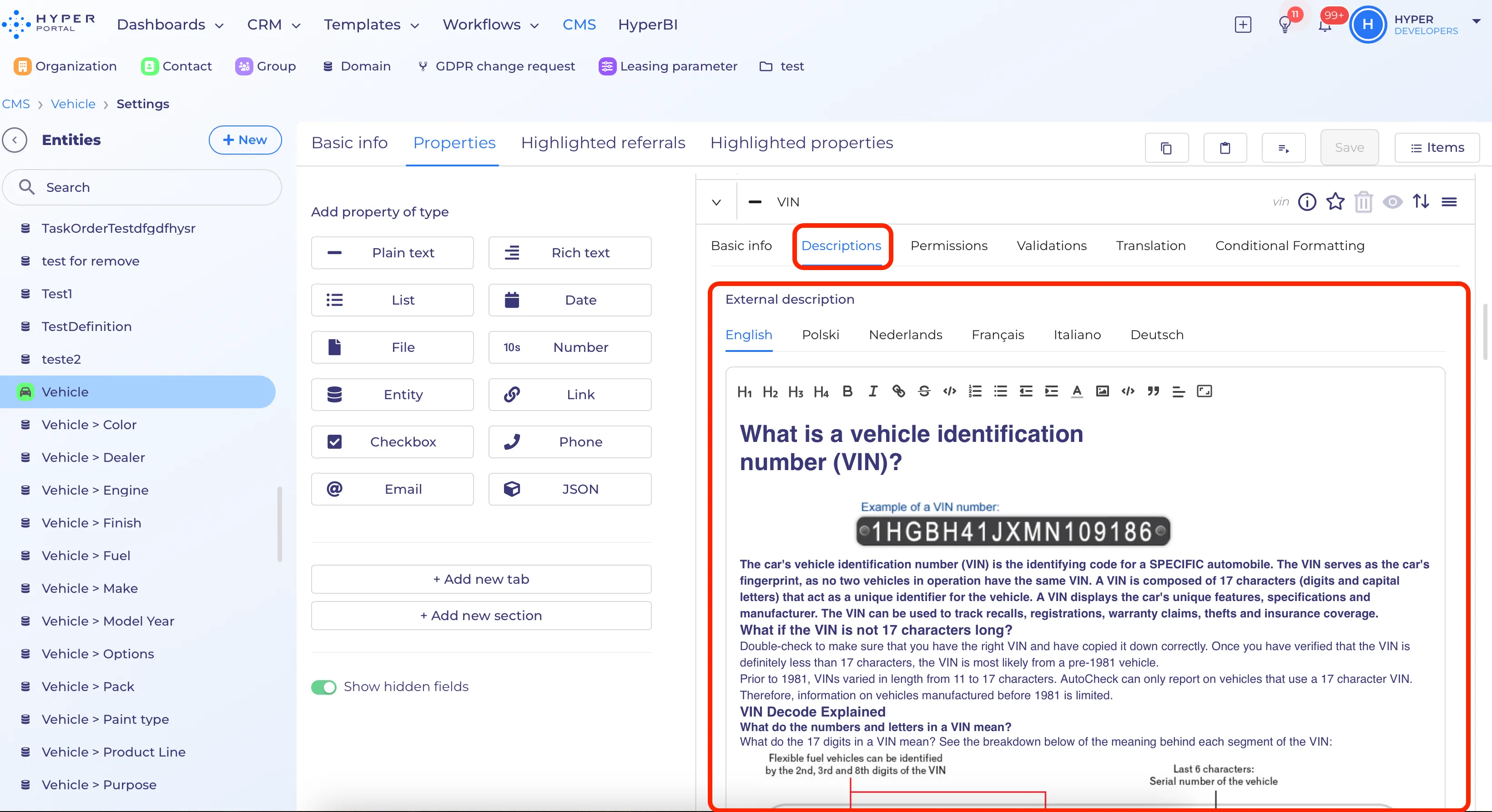Screen dimensions: 1492x812
Task: Switch to the Permissions tab
Action: click(x=949, y=246)
